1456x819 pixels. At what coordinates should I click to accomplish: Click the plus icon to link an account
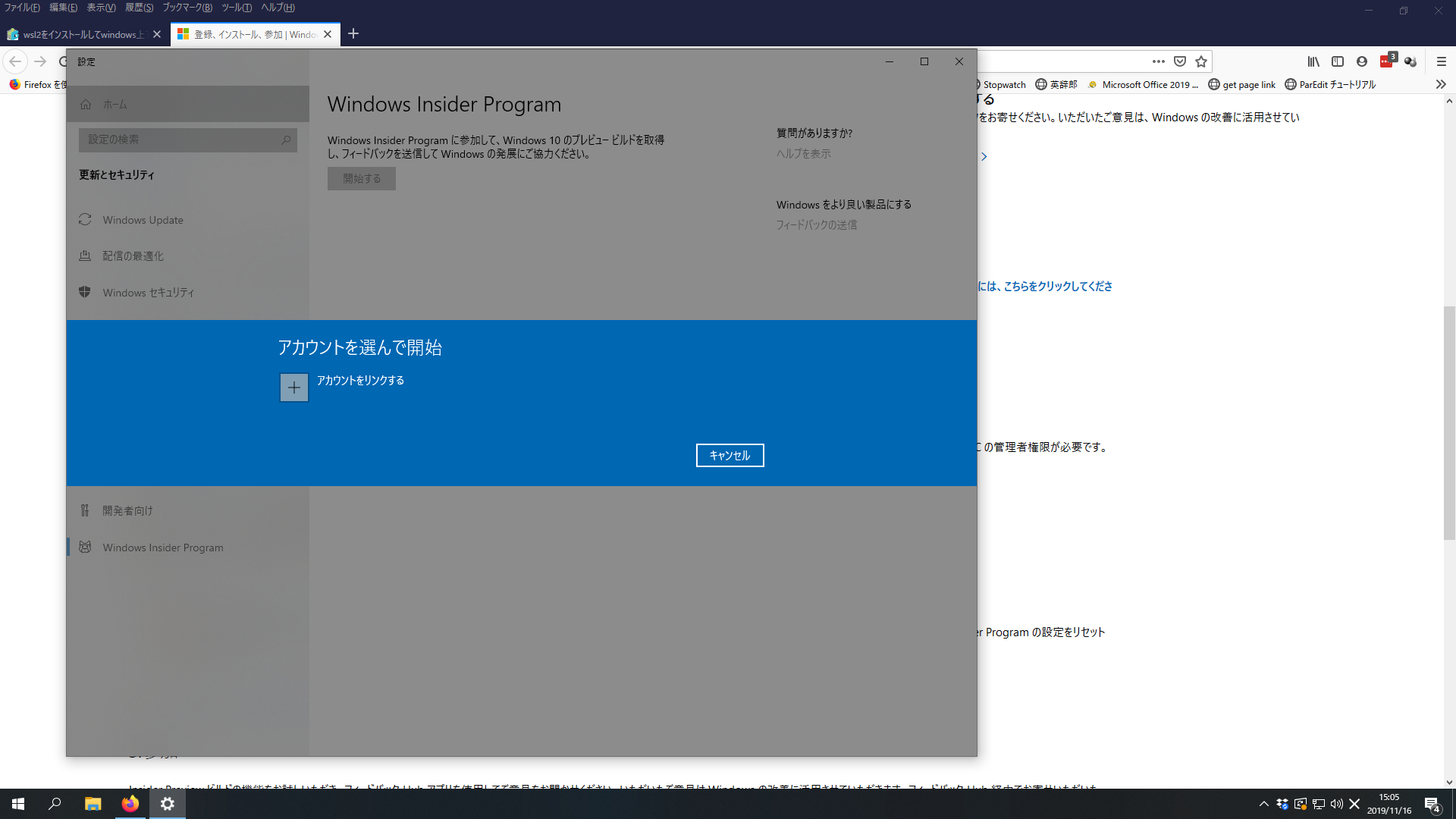pos(293,388)
